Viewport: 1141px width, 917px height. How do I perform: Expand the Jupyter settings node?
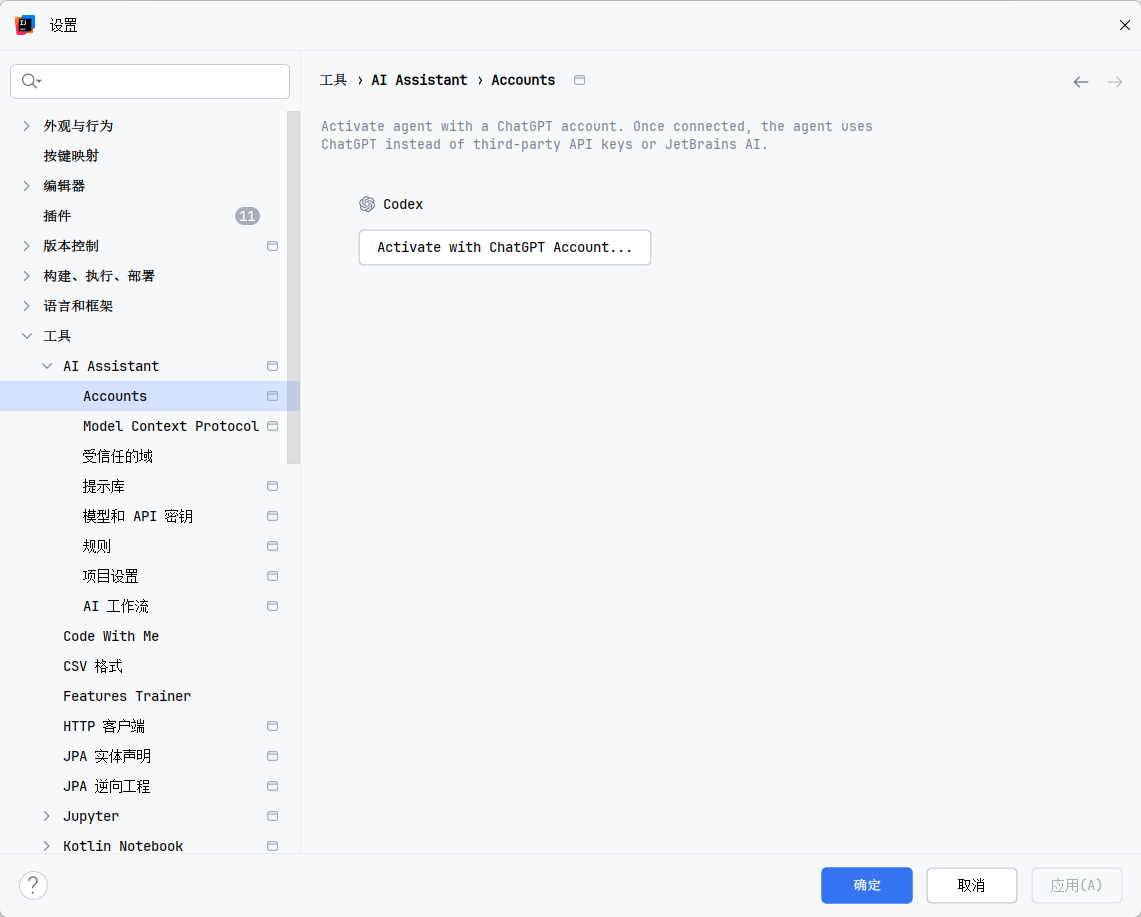(x=47, y=816)
